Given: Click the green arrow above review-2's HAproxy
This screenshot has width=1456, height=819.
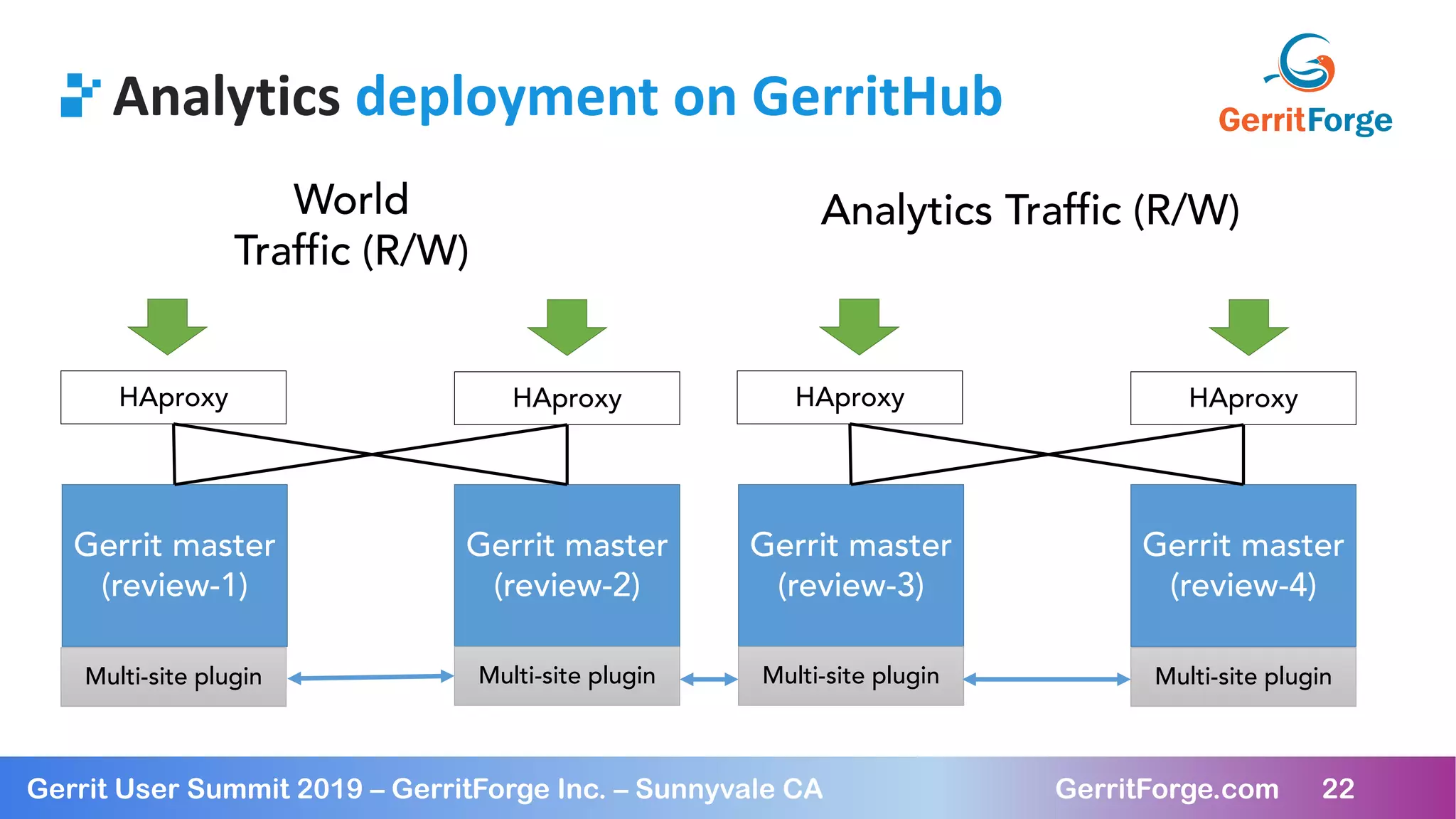Looking at the screenshot, I should 567,328.
